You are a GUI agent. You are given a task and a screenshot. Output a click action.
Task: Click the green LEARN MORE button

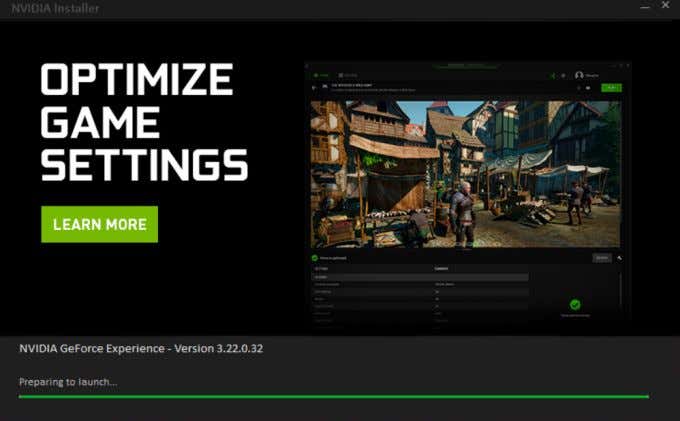point(99,224)
